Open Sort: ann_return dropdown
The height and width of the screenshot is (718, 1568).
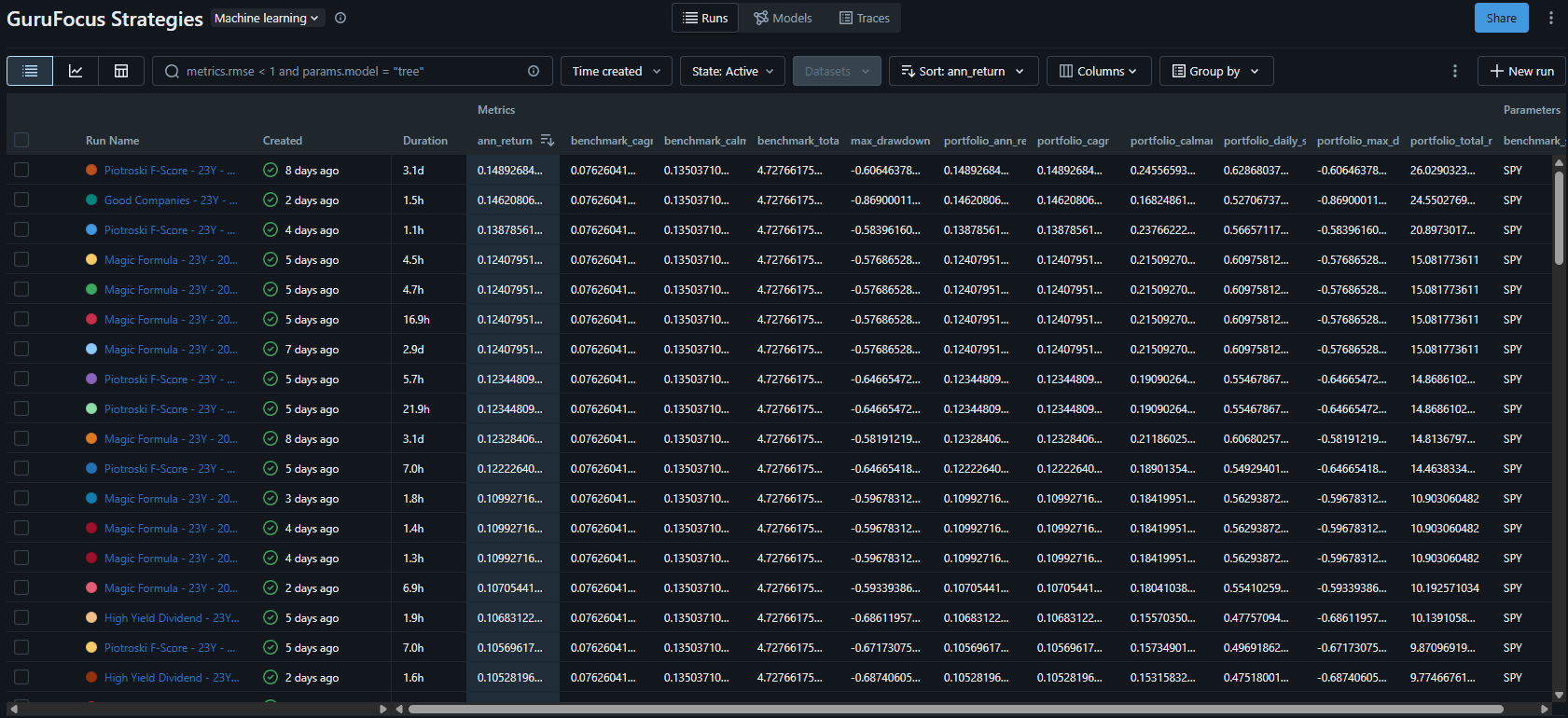[964, 71]
